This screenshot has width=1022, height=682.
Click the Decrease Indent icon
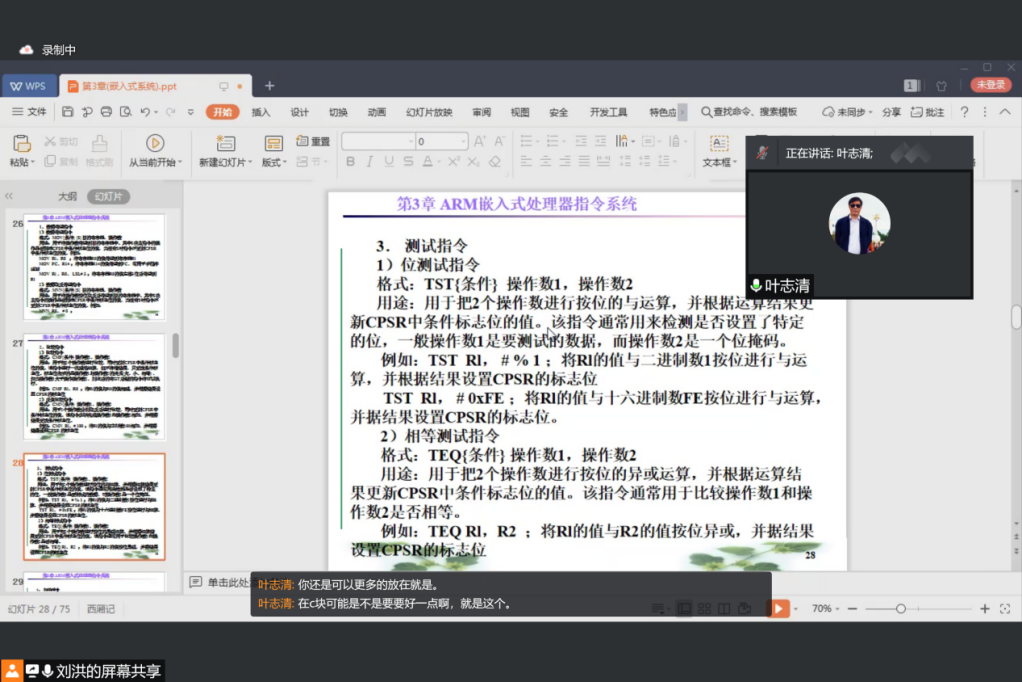pos(581,141)
